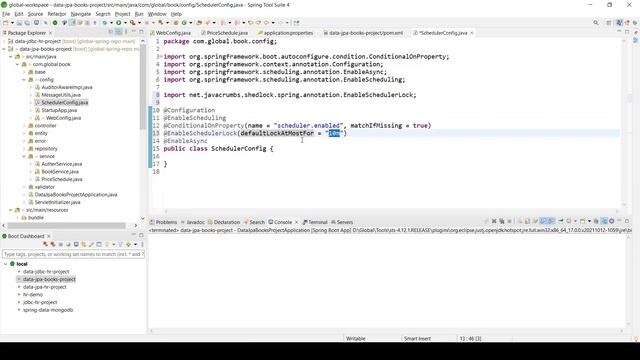640x360 pixels.
Task: Collapse the service package node
Action: coord(24,156)
